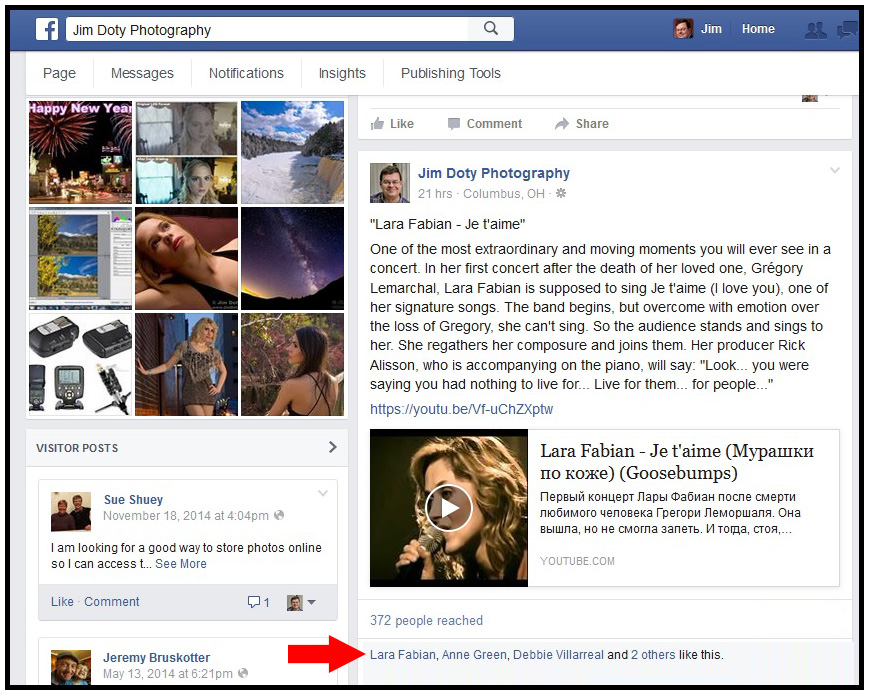Click 2 others in likes list
The width and height of the screenshot is (869, 695).
[653, 655]
